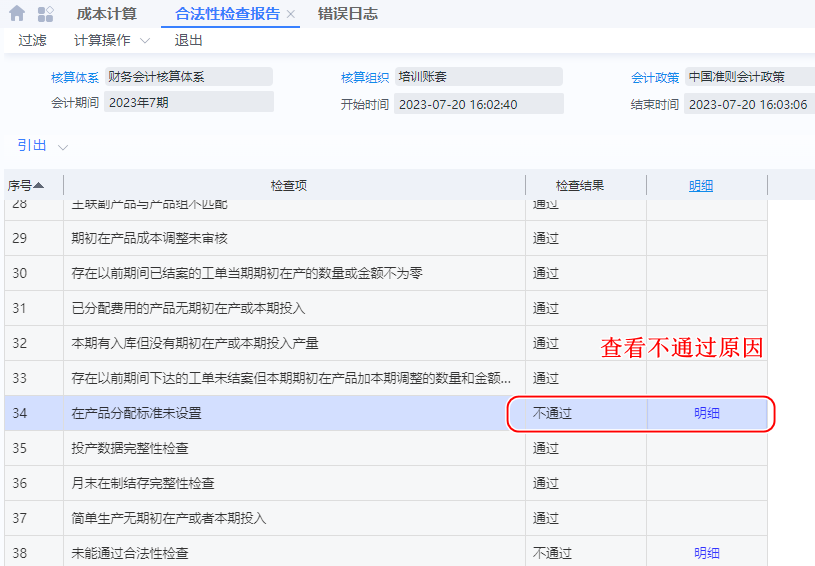Click the home icon
Viewport: 815px width, 566px height.
pos(17,14)
